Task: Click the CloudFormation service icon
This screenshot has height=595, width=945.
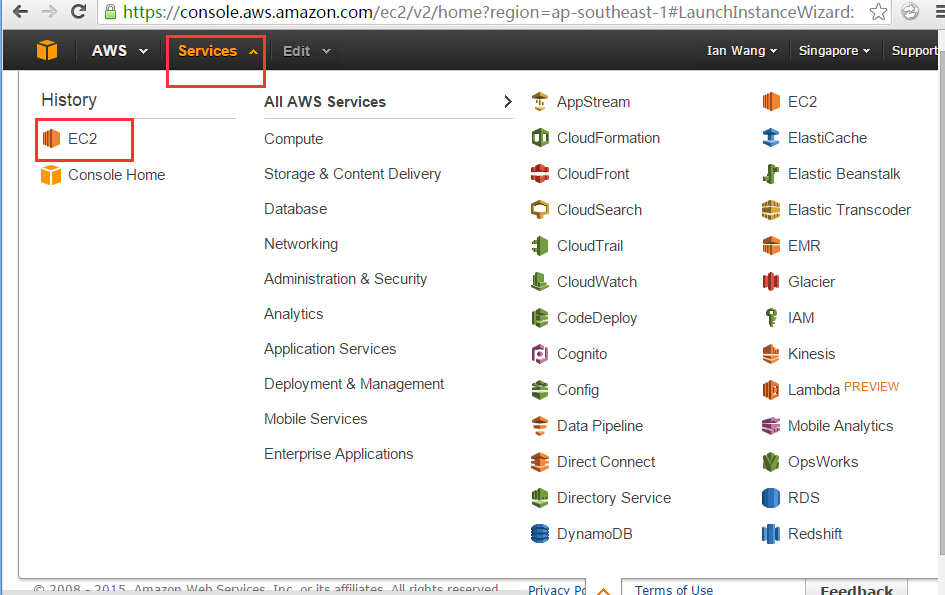Action: [540, 138]
